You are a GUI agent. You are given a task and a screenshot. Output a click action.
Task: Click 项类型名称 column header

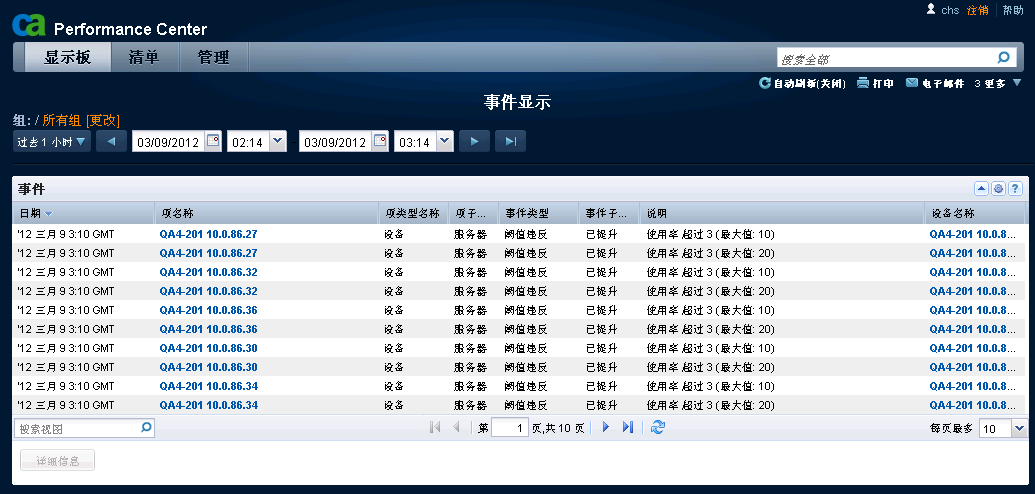point(413,213)
